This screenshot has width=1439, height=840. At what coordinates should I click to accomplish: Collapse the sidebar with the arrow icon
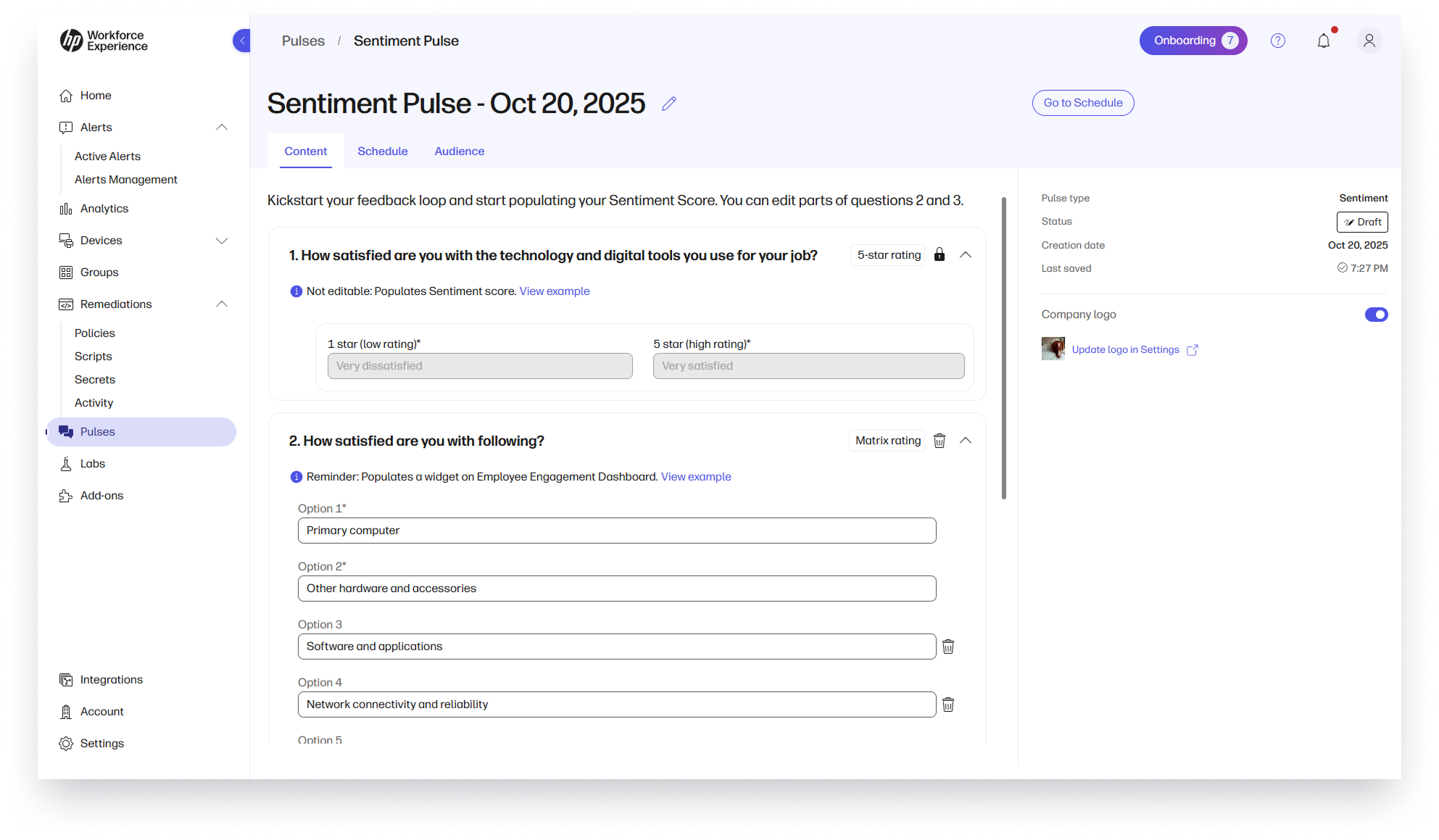[x=241, y=41]
